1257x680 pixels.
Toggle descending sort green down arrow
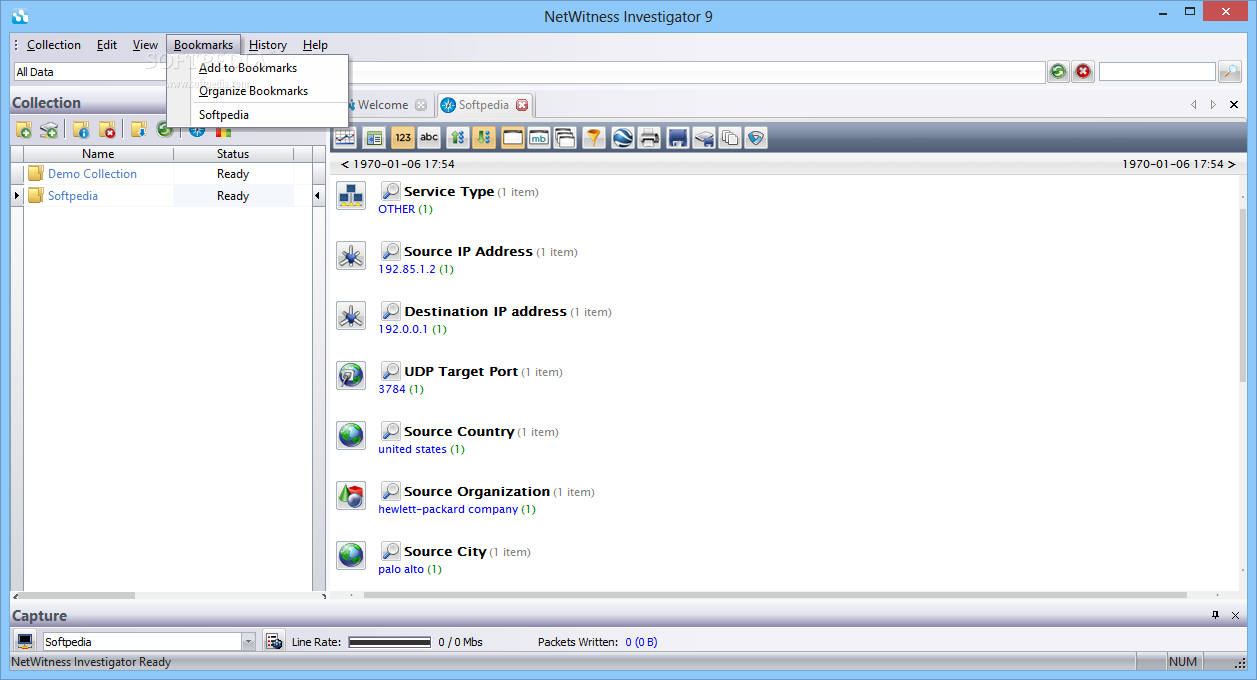(483, 138)
